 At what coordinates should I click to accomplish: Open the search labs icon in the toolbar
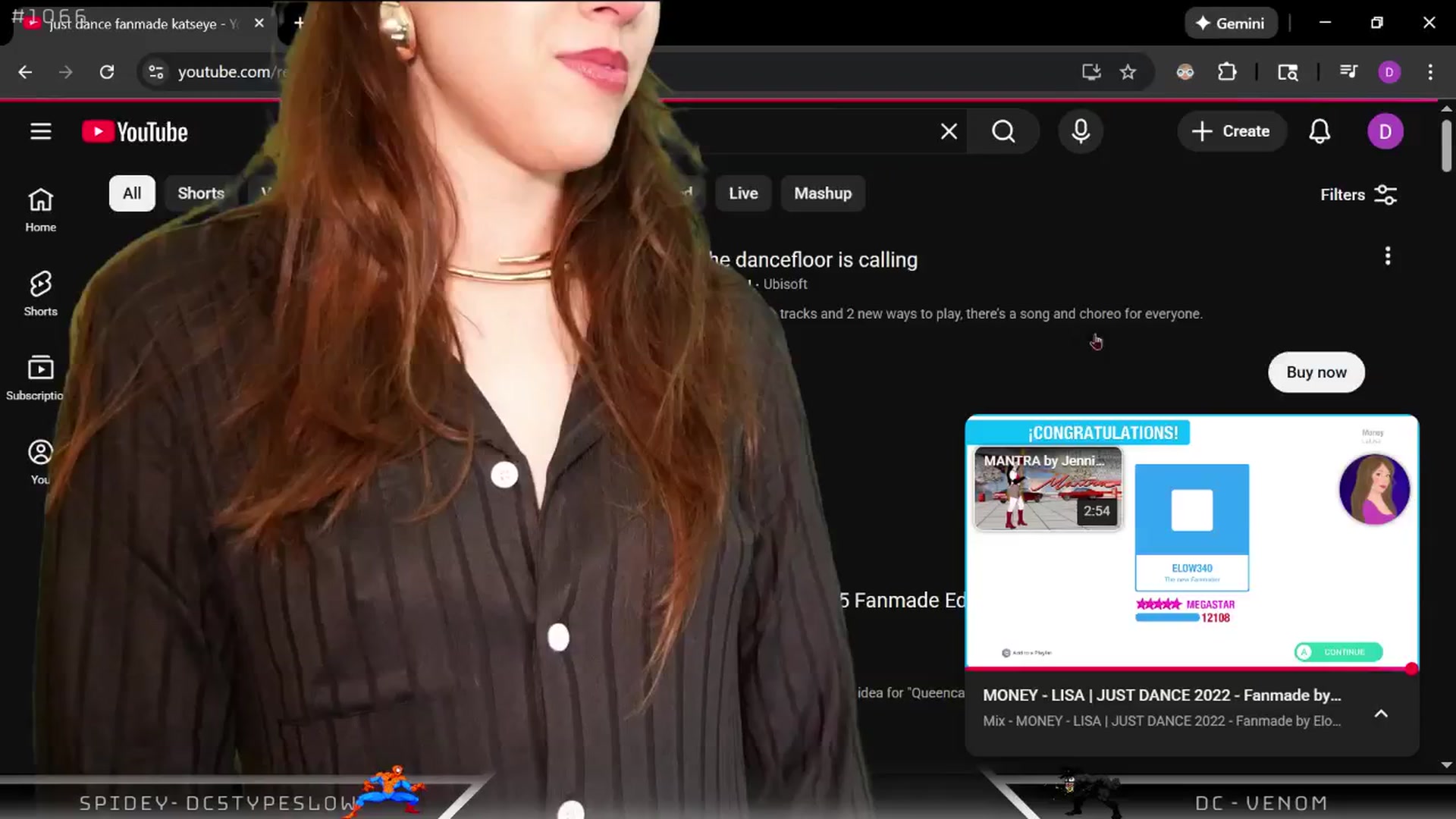pos(1288,72)
